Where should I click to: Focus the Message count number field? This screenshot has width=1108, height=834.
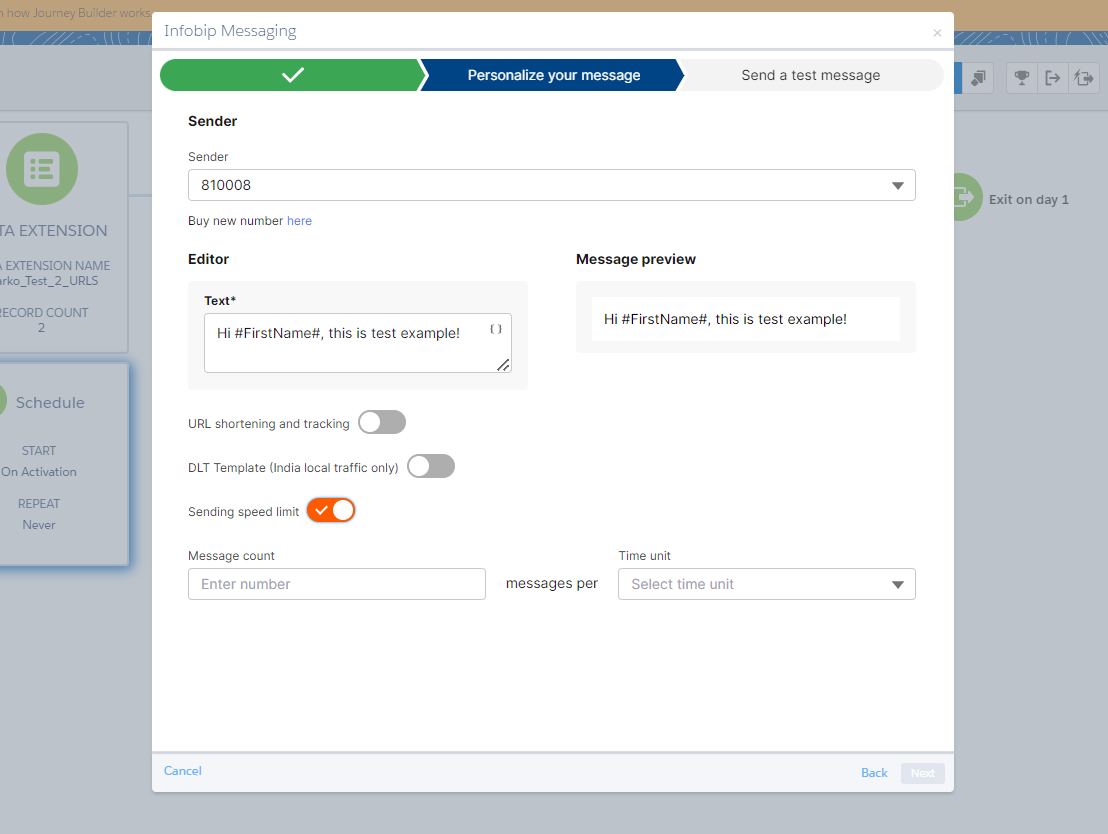[336, 584]
